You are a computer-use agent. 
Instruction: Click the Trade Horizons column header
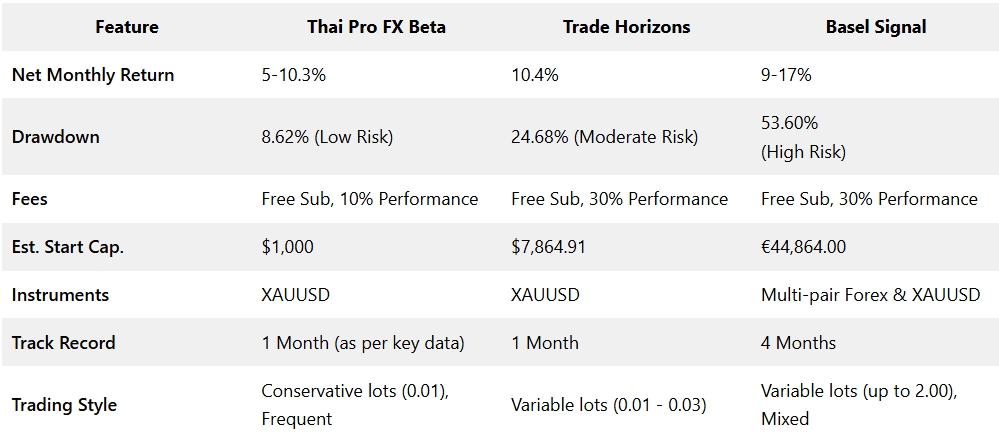click(626, 27)
